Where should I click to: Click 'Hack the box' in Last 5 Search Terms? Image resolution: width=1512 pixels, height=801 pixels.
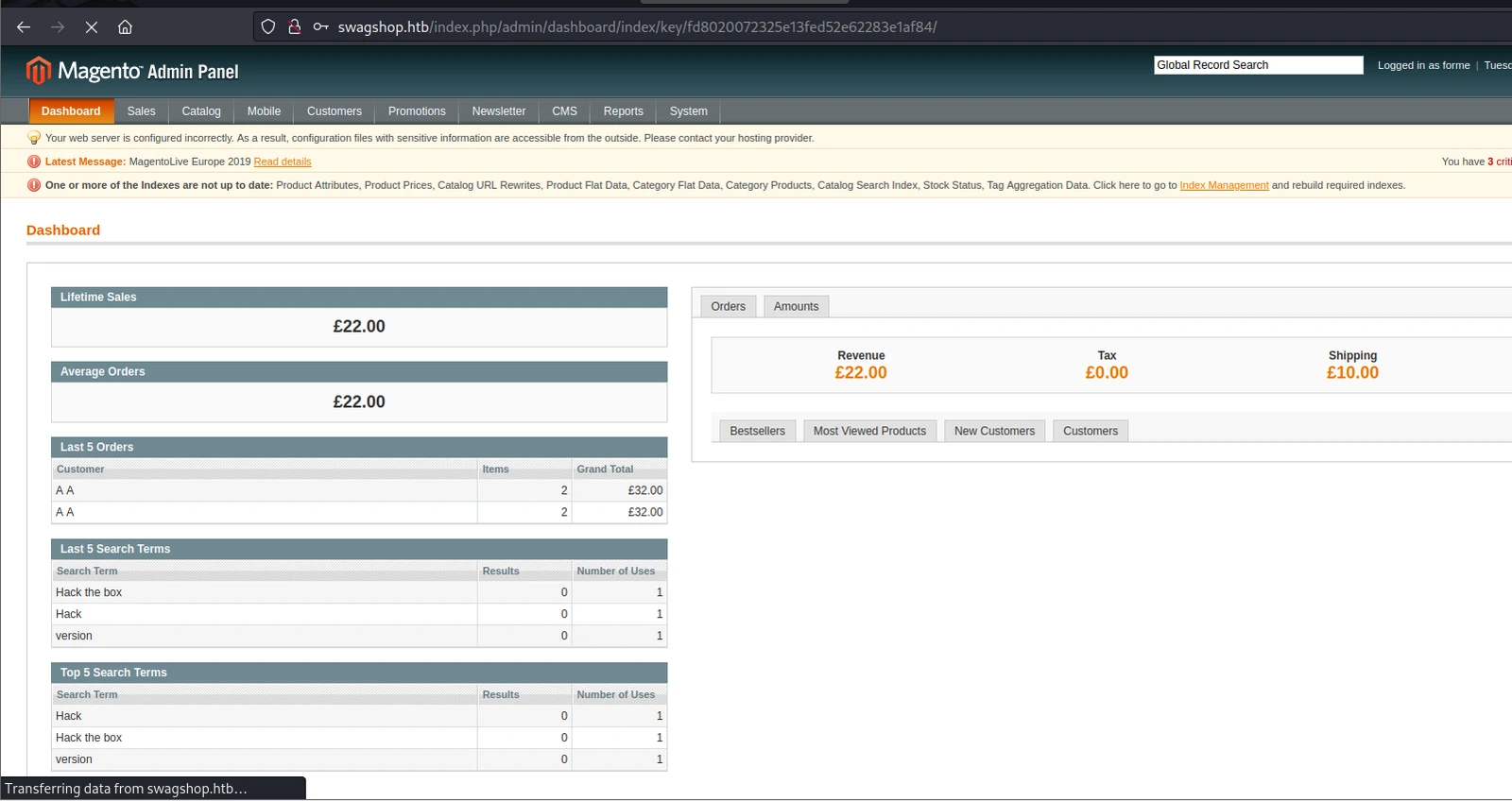[x=89, y=592]
